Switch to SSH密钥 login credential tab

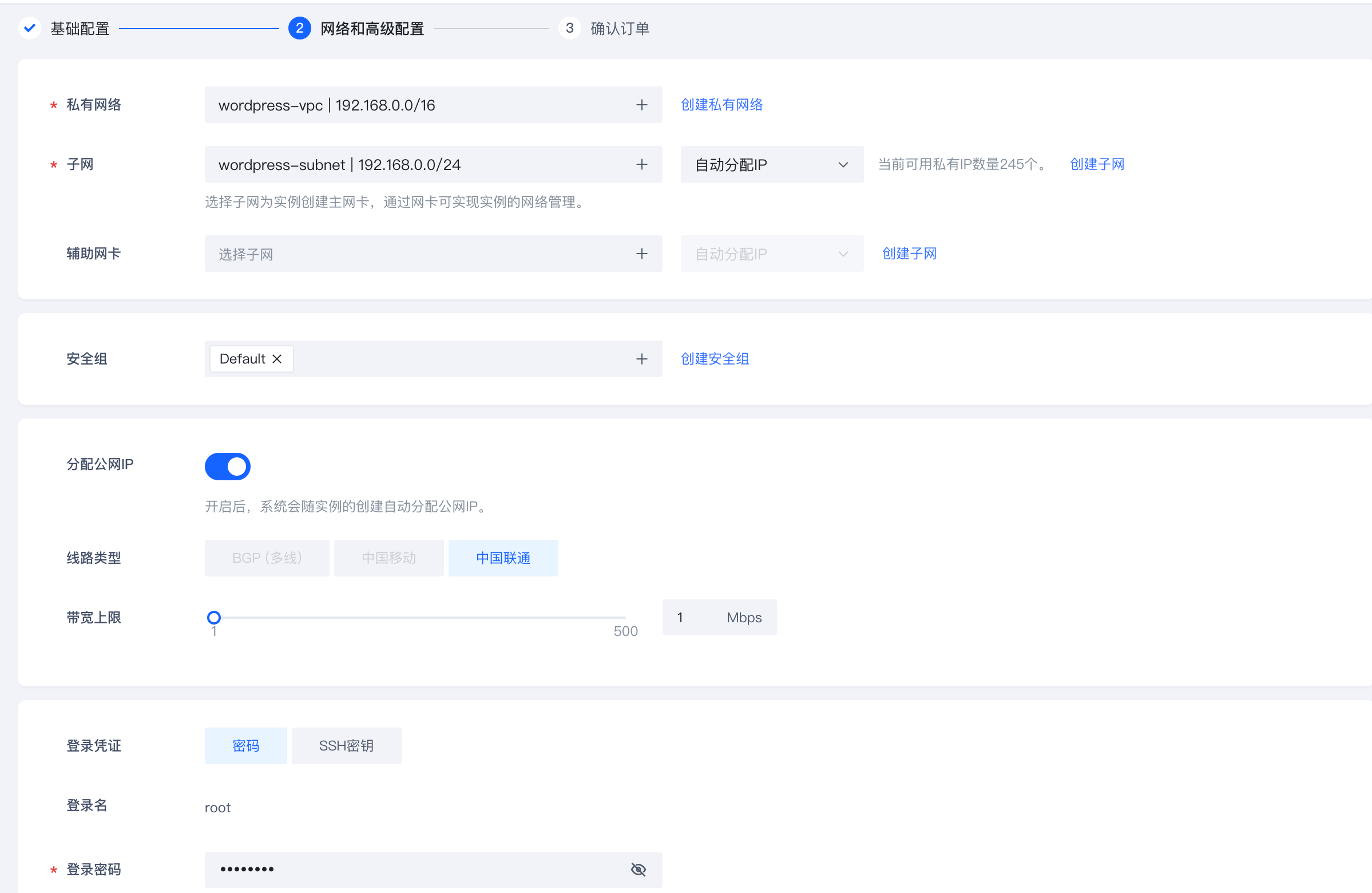[x=346, y=745]
